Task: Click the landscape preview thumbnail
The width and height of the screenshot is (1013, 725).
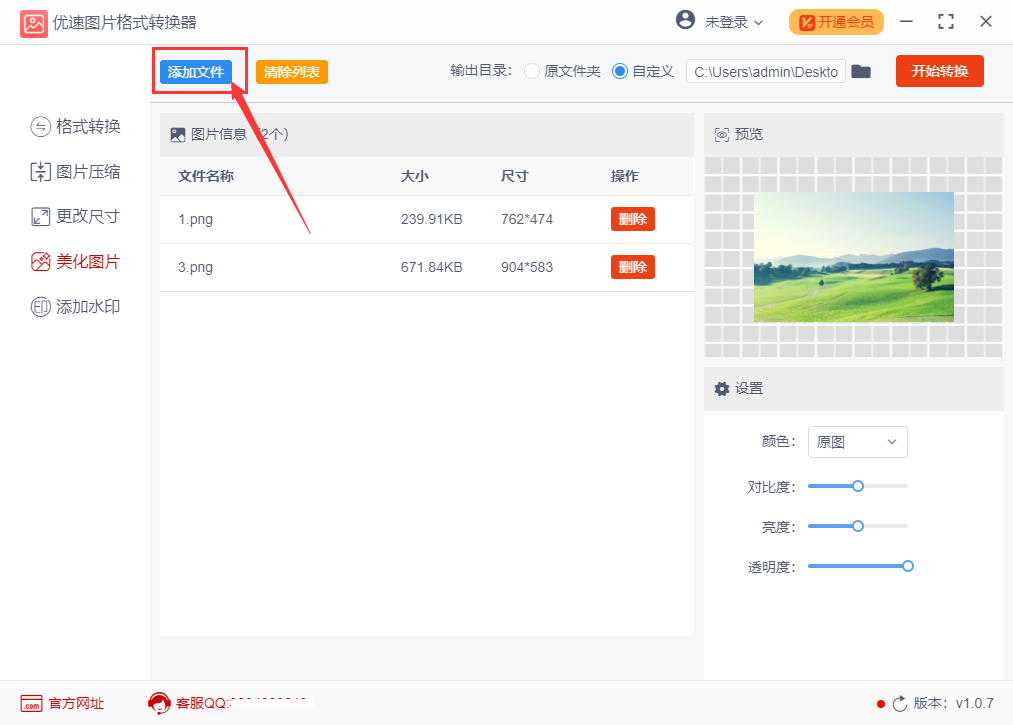Action: pos(854,257)
